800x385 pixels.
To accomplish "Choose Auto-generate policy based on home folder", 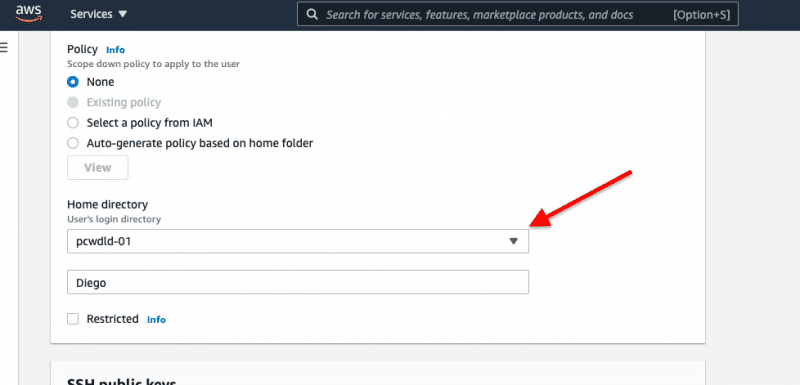I will point(73,143).
